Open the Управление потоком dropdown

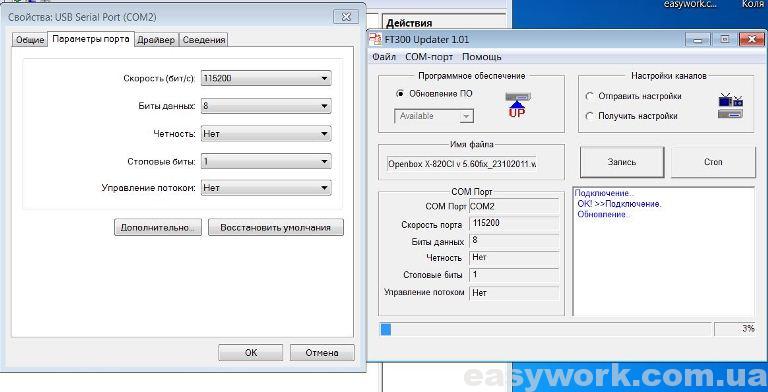pyautogui.click(x=266, y=188)
